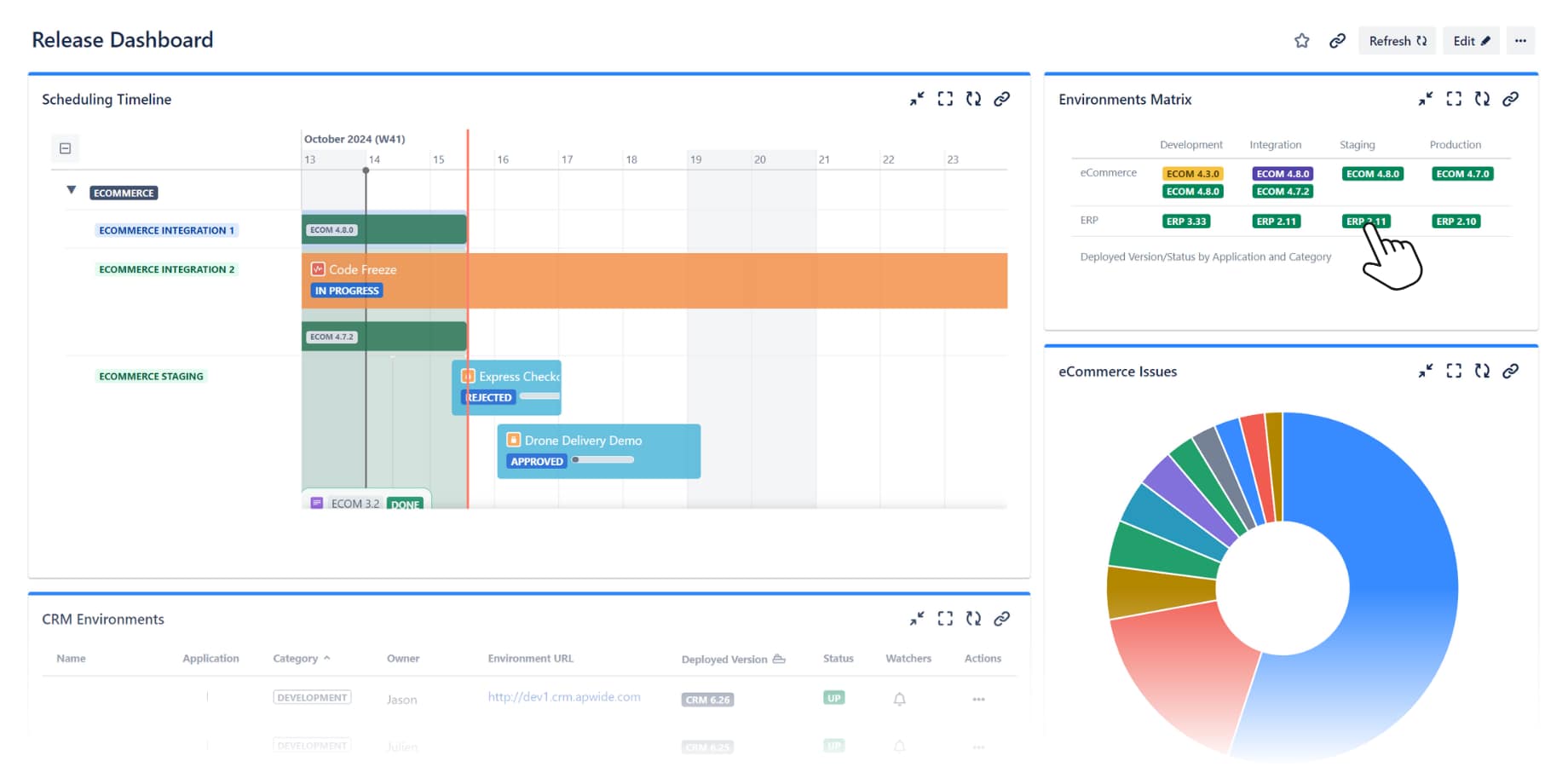The width and height of the screenshot is (1568, 767).
Task: Click the Deployed Version deploy icon in header
Action: 778,658
